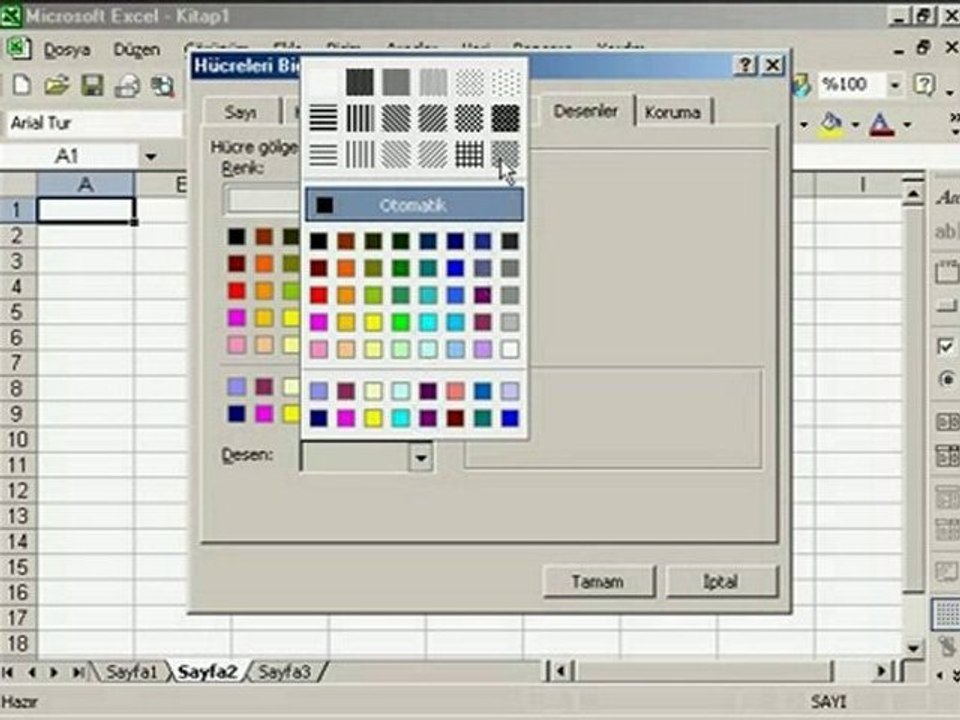Switch to the Sayı tab

point(241,113)
